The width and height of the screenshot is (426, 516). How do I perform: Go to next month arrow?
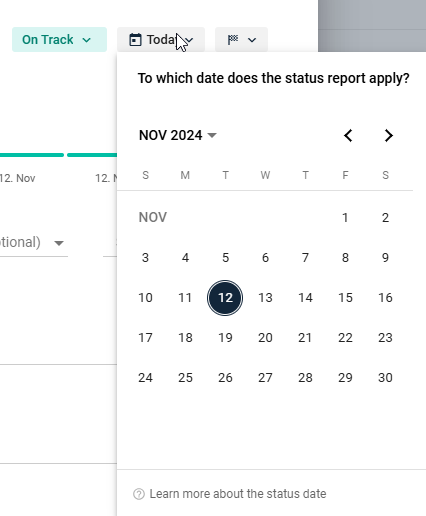pos(388,135)
